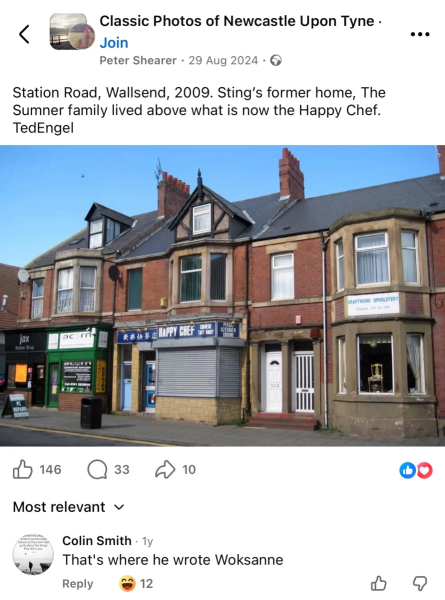This screenshot has height=600, width=445.
Task: Thumbs-down Colin Smith's comment
Action: (x=420, y=583)
